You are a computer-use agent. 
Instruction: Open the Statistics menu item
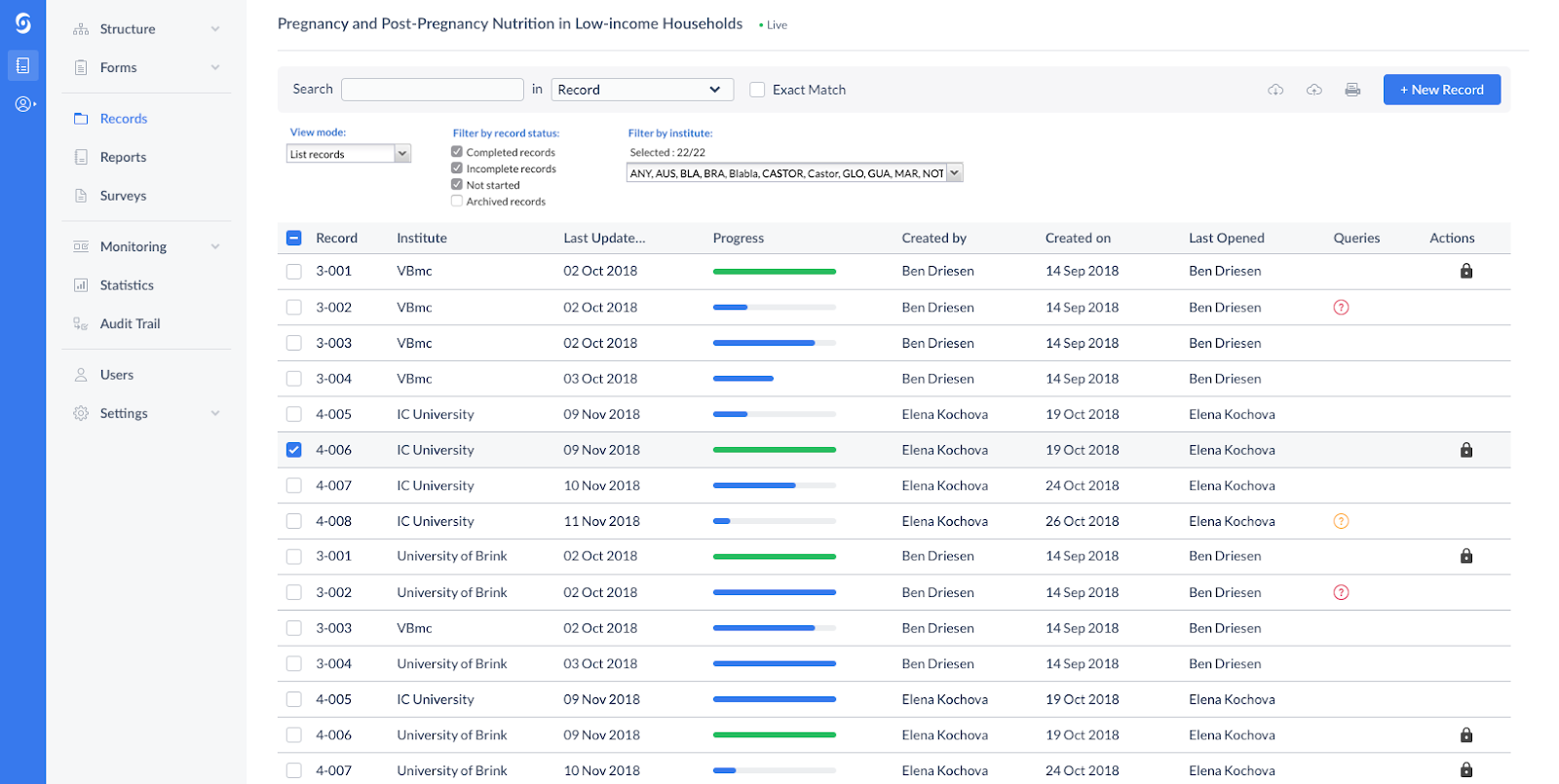(x=127, y=285)
